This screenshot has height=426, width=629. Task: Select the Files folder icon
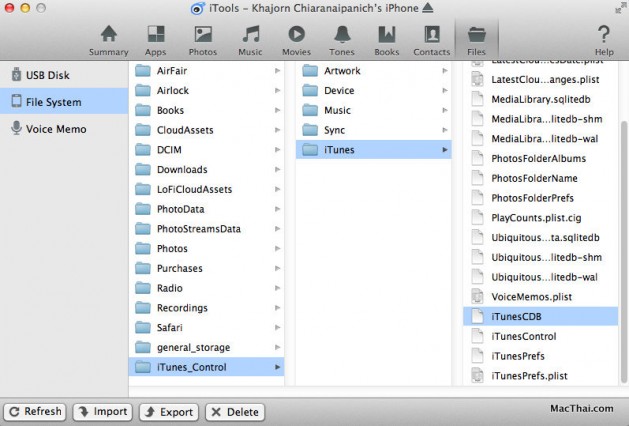tap(477, 34)
